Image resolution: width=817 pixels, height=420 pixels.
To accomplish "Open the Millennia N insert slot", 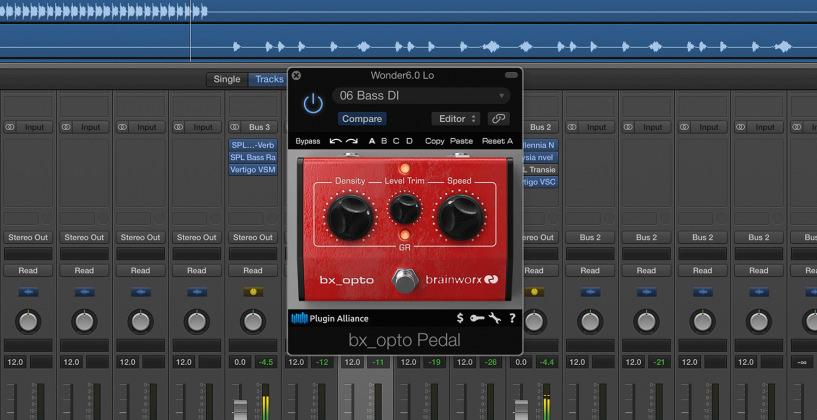I will click(540, 145).
